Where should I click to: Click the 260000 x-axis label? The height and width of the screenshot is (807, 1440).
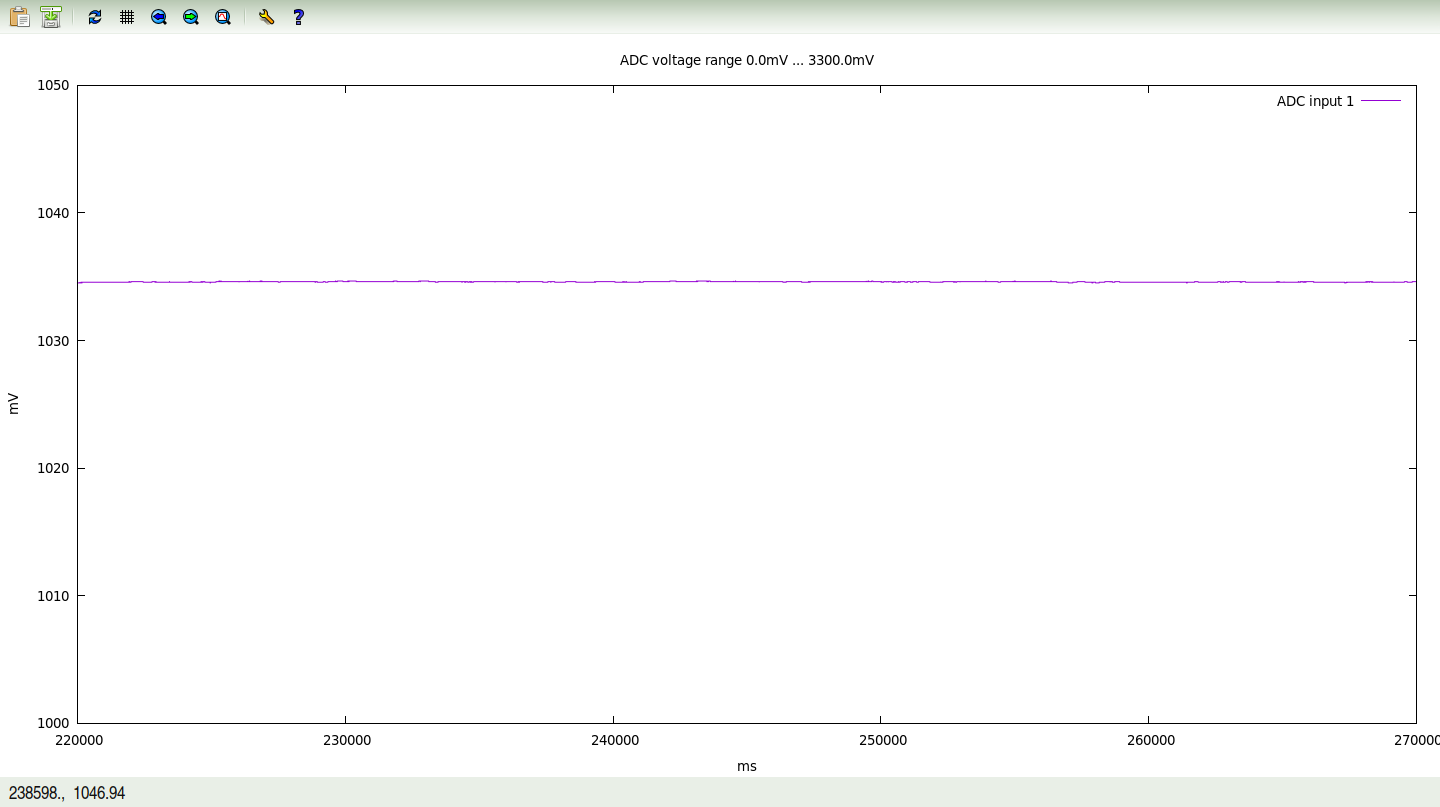1150,741
